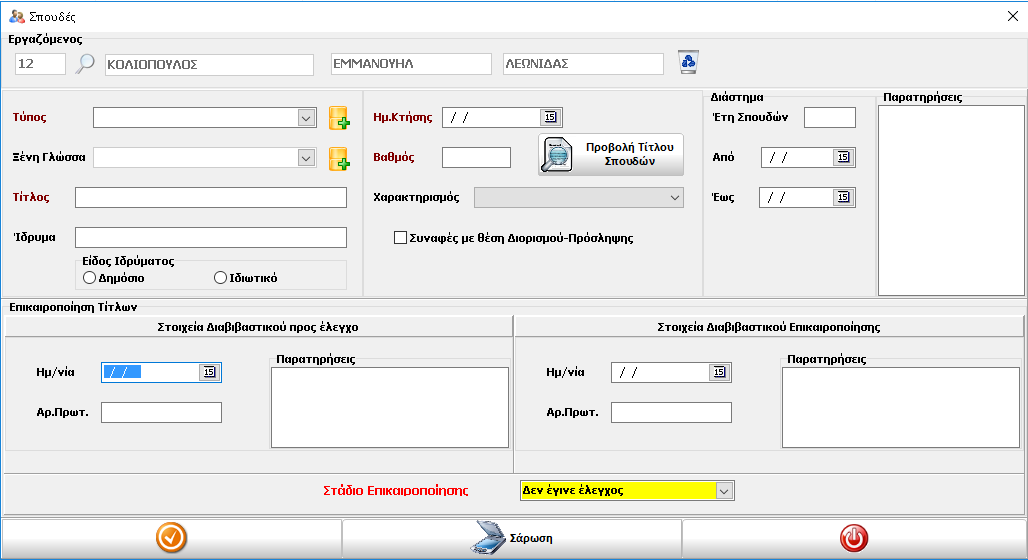Select the Ιδιωτικό radio button

(x=220, y=278)
